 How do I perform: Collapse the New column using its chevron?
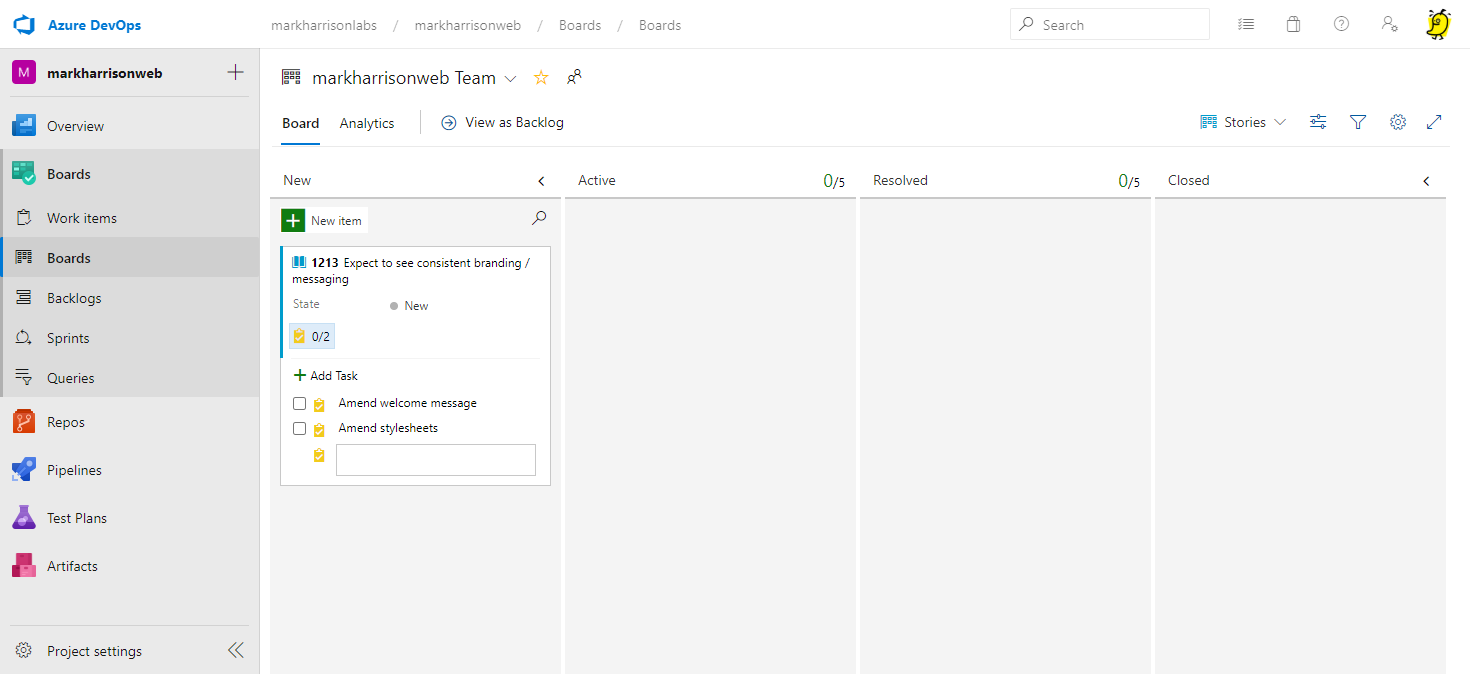pyautogui.click(x=541, y=181)
